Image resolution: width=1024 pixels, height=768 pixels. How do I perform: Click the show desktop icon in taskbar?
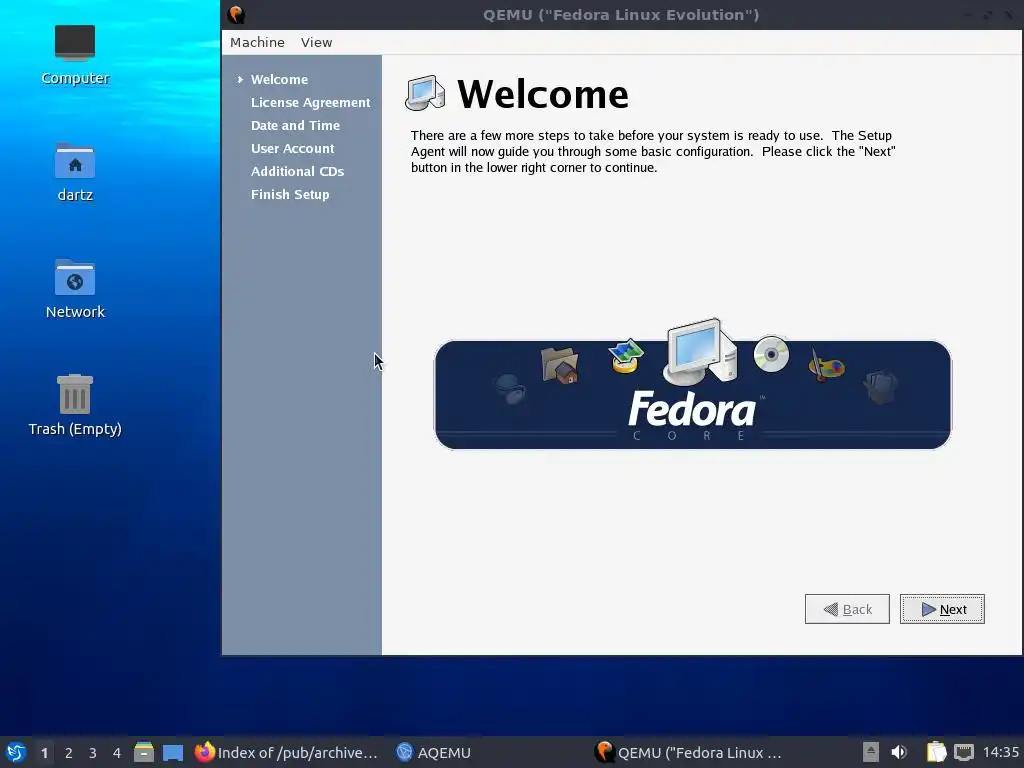(173, 752)
